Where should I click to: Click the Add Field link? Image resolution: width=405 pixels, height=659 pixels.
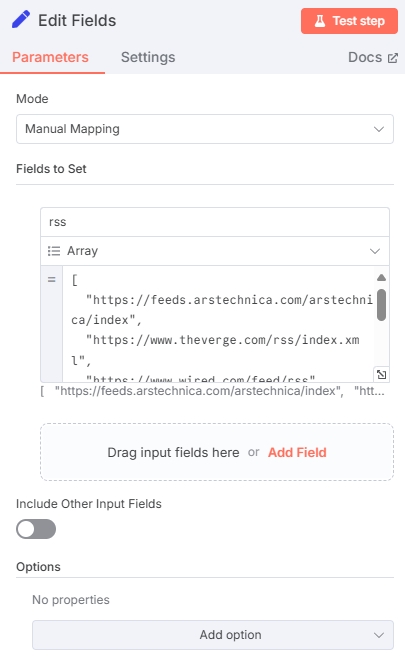(297, 452)
